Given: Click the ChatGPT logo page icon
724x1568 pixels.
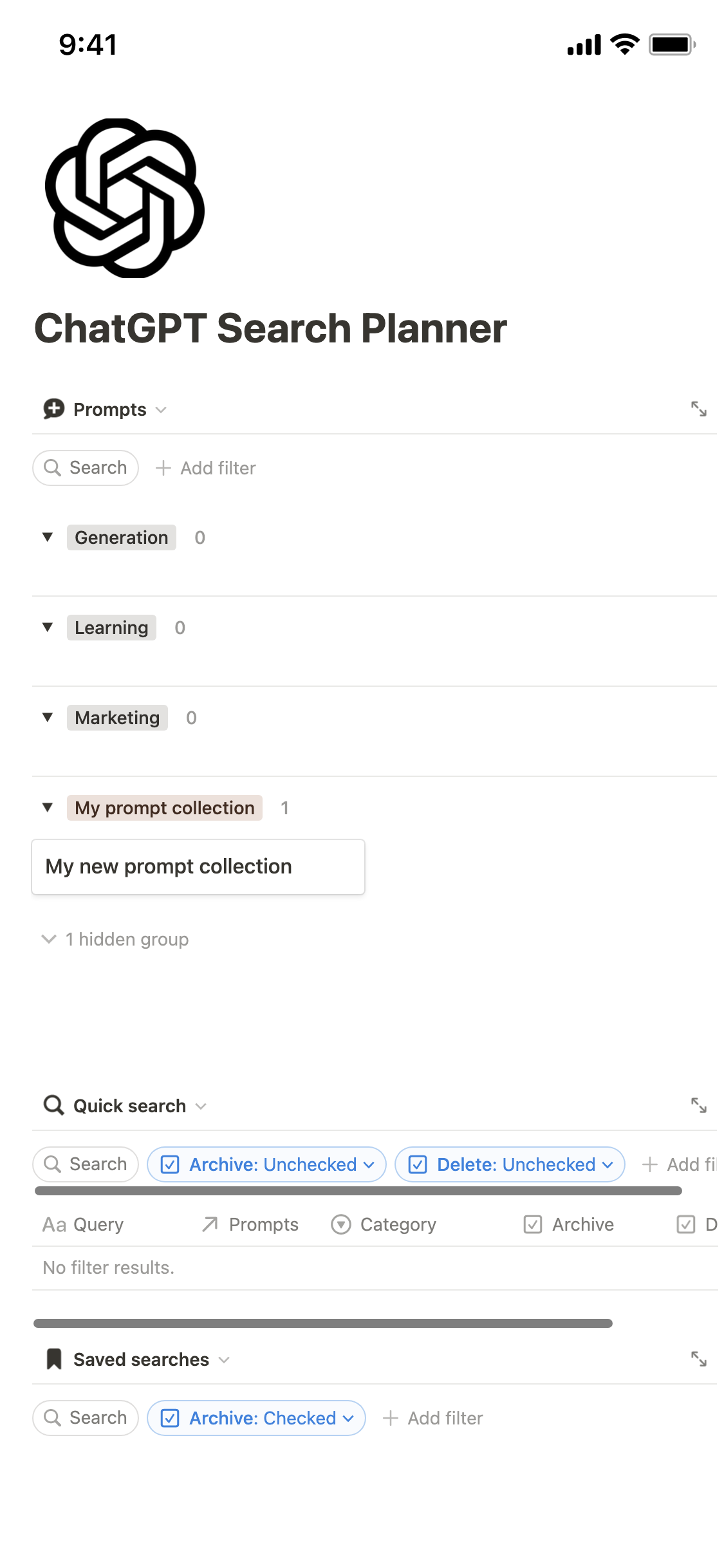Looking at the screenshot, I should pyautogui.click(x=125, y=198).
